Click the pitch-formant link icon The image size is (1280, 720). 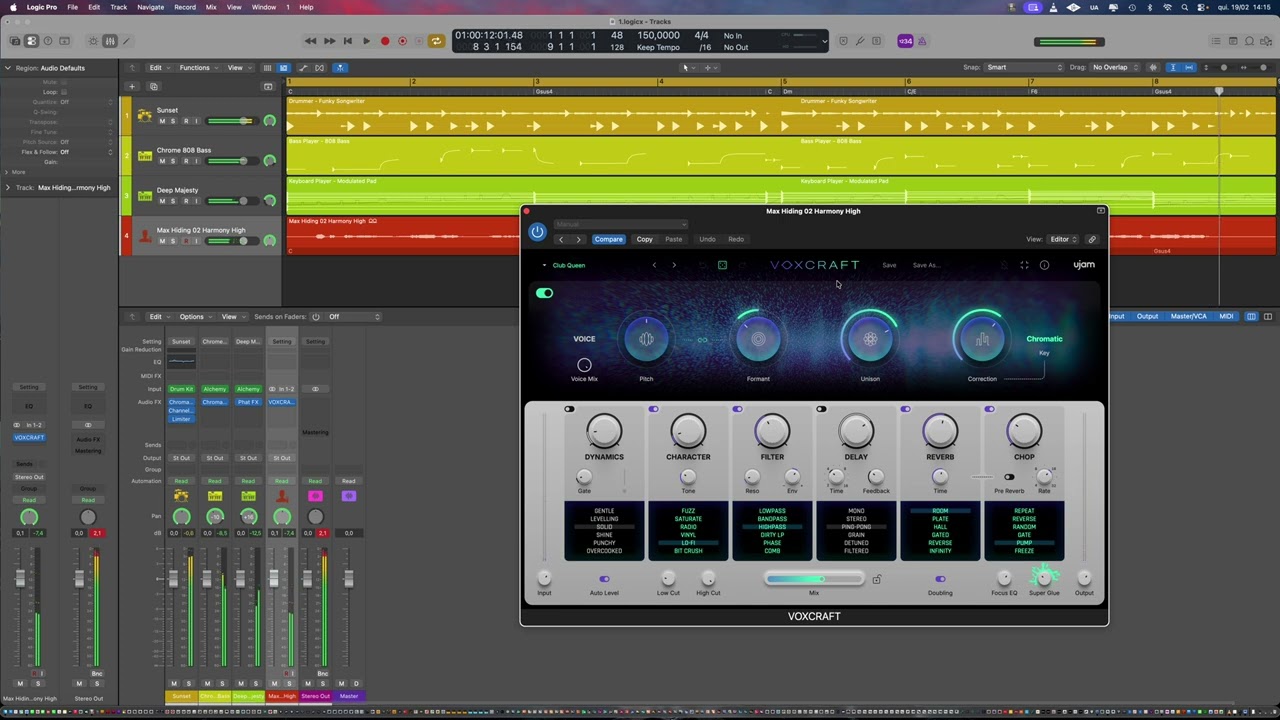(702, 340)
